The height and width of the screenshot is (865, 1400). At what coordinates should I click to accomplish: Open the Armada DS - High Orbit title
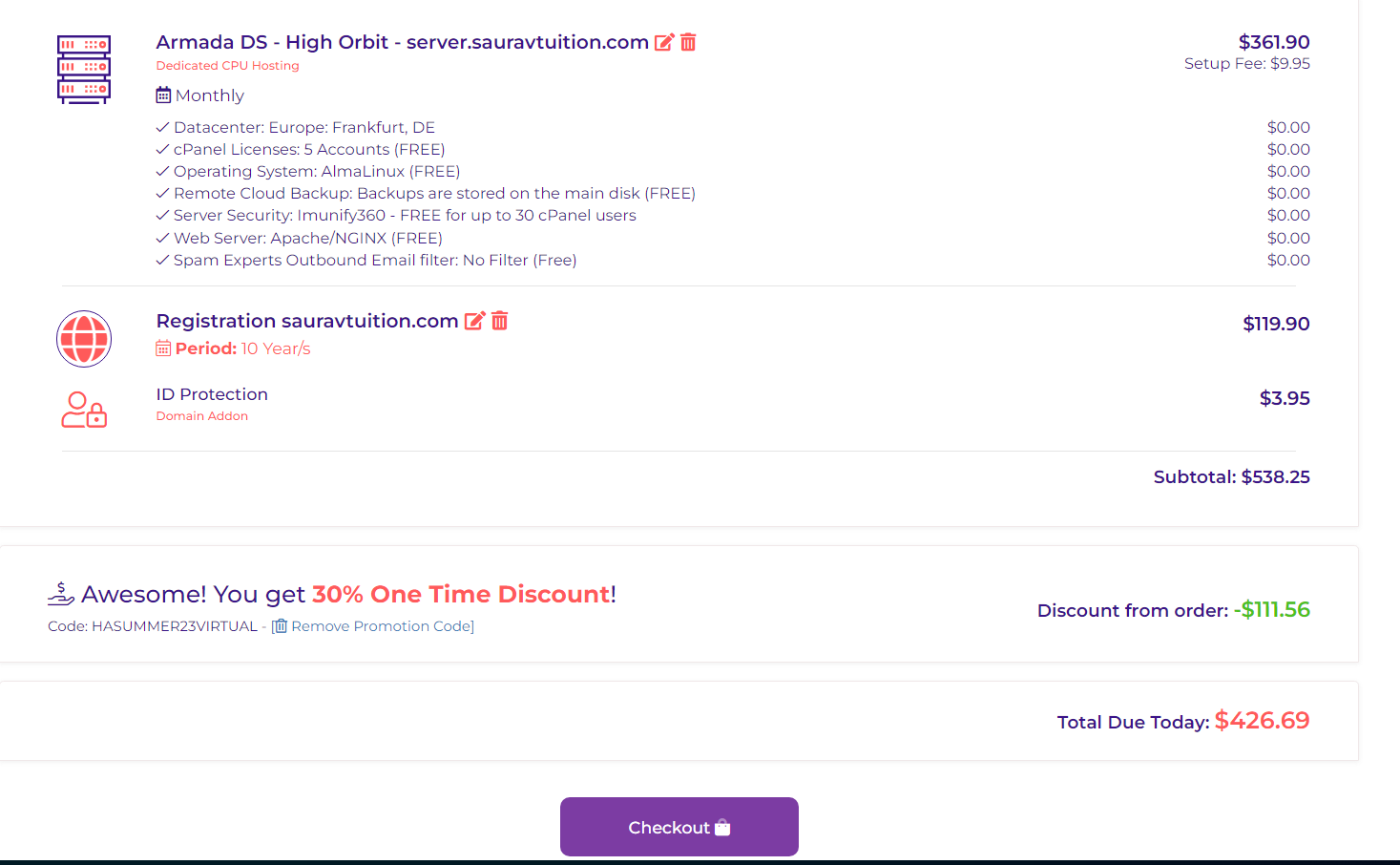click(402, 42)
